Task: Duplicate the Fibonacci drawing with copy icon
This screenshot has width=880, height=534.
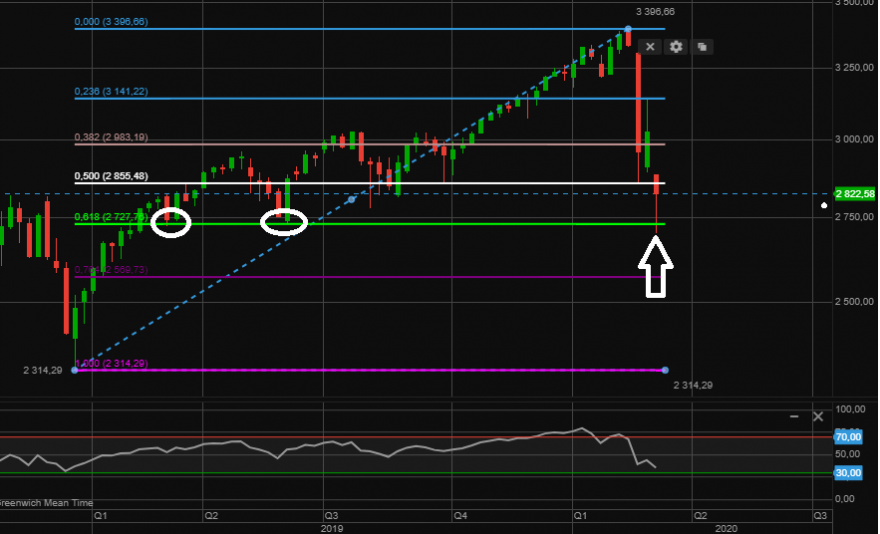Action: point(702,47)
